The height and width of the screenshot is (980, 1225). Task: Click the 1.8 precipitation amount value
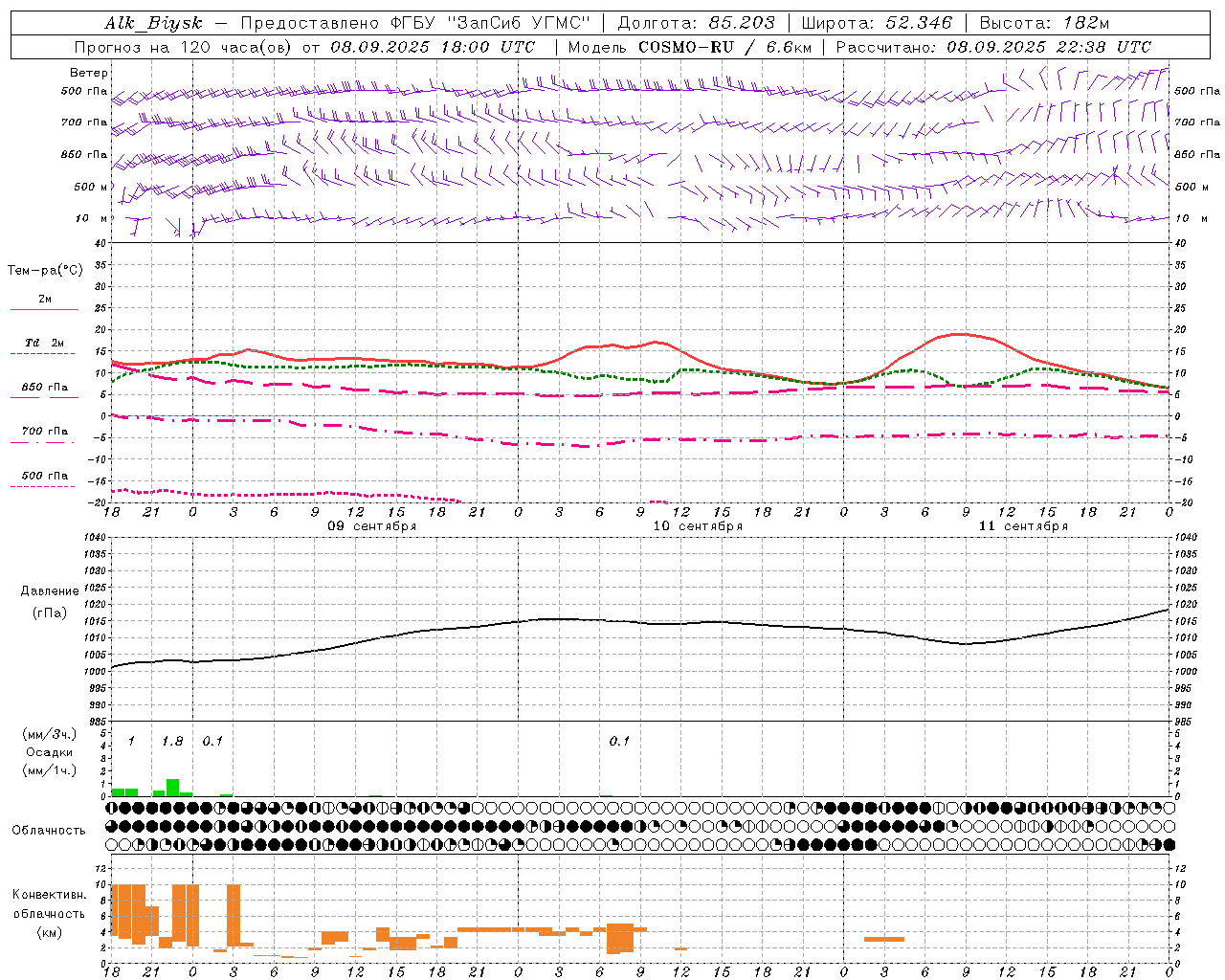coord(171,741)
